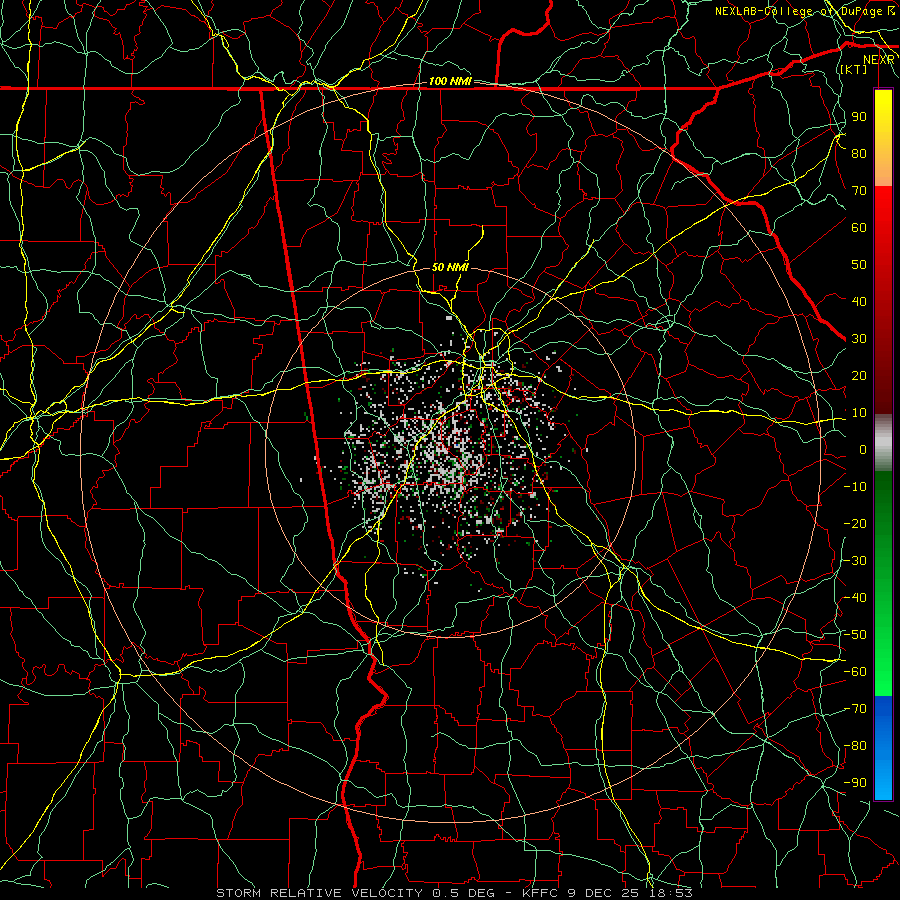Click the 60 value on the velocity scale
Viewport: 900px width, 900px height.
859,227
